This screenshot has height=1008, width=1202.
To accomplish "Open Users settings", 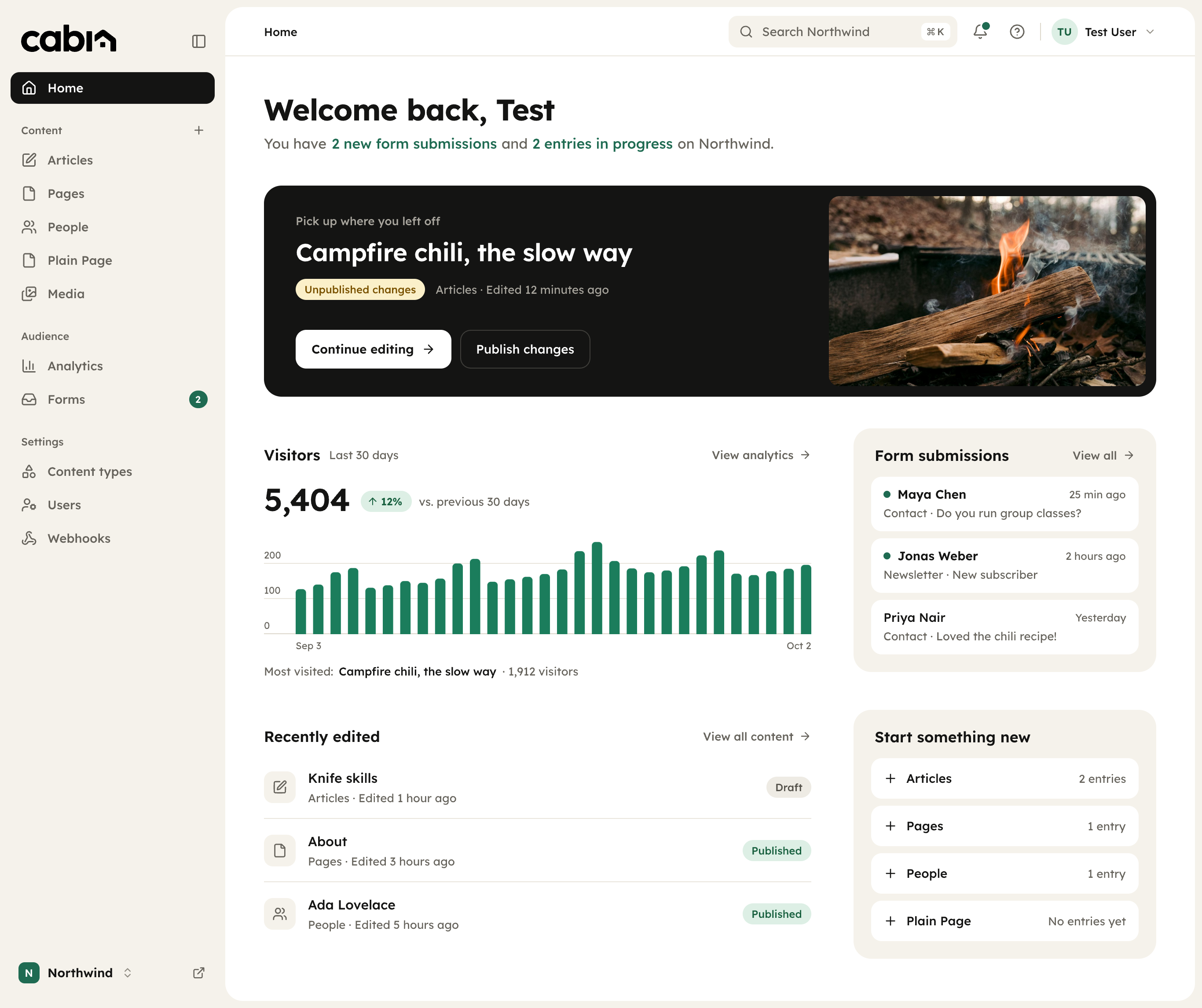I will coord(112,505).
